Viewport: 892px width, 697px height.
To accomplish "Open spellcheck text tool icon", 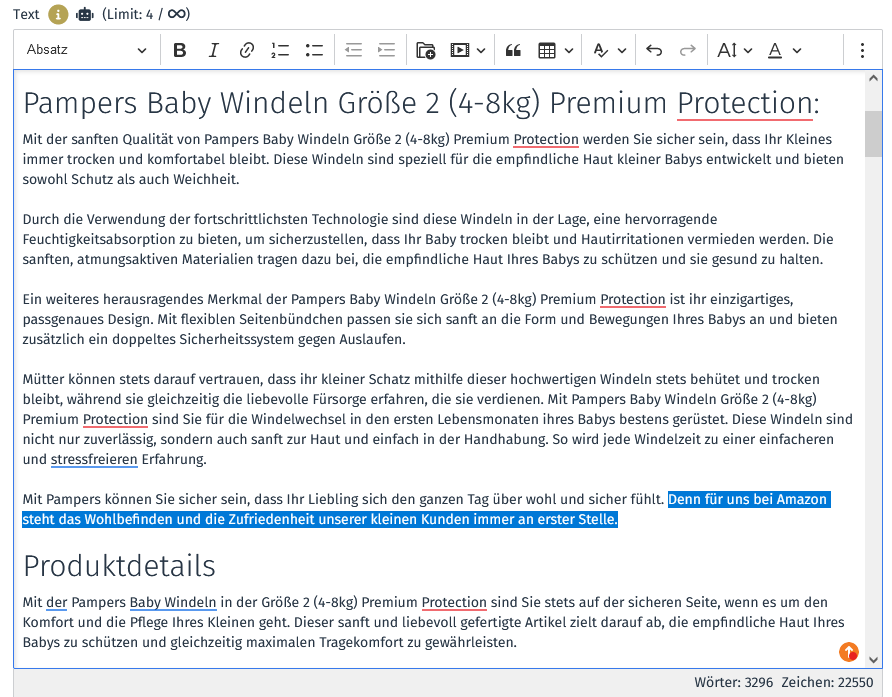I will click(x=601, y=51).
